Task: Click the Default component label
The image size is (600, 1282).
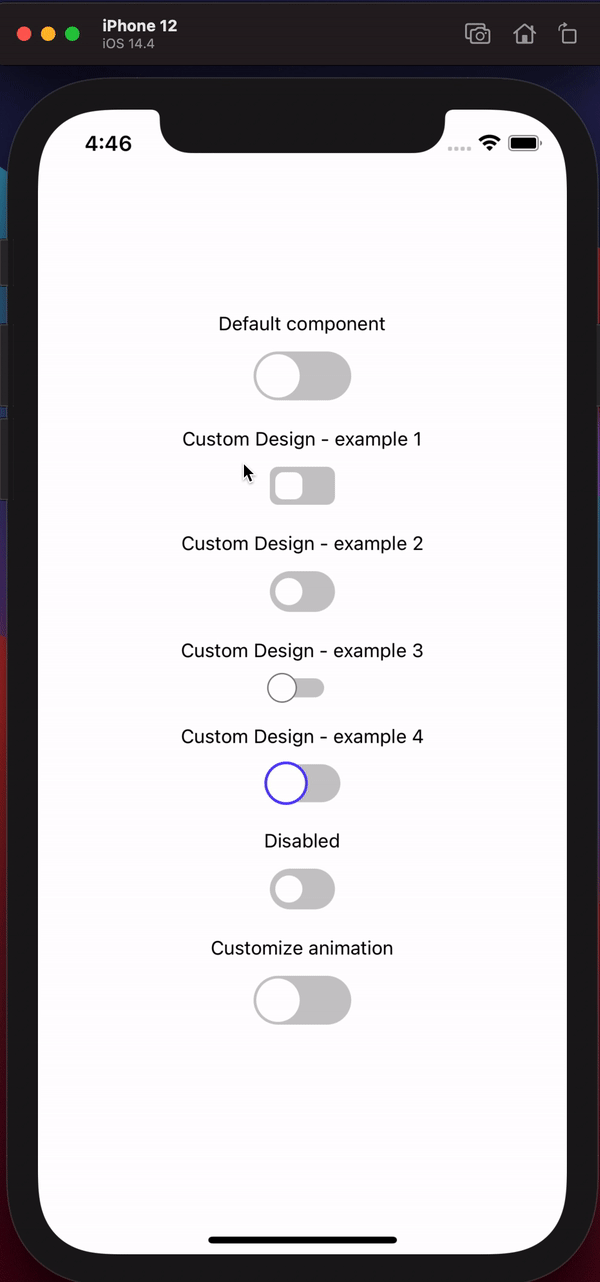Action: [302, 324]
